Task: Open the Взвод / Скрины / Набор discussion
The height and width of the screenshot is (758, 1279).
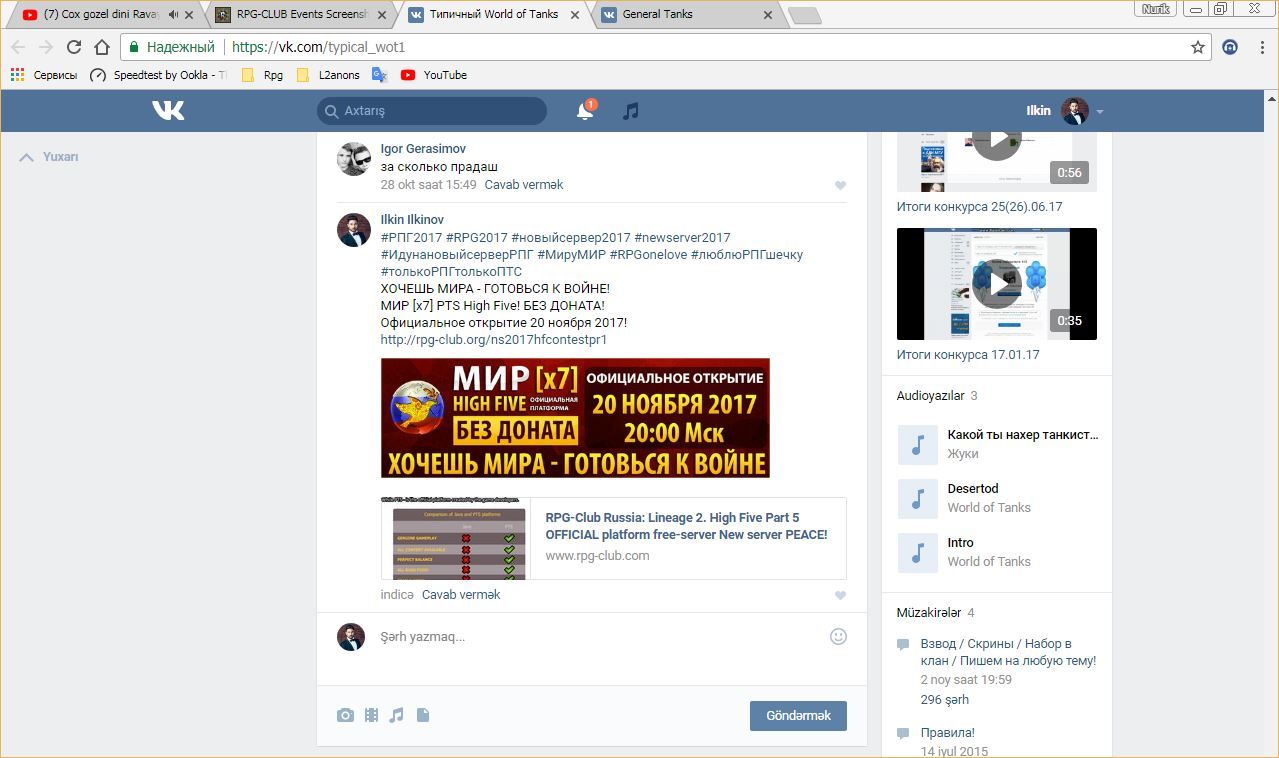Action: point(1008,652)
